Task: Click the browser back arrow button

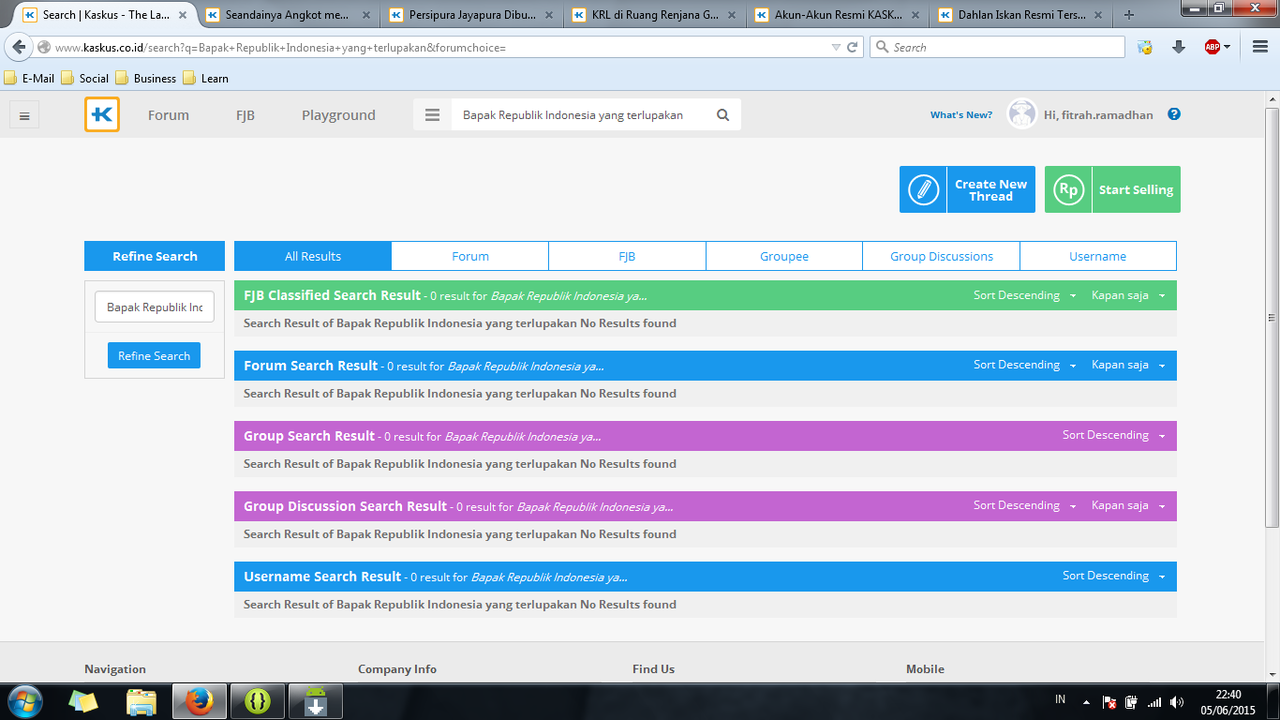Action: coord(19,47)
